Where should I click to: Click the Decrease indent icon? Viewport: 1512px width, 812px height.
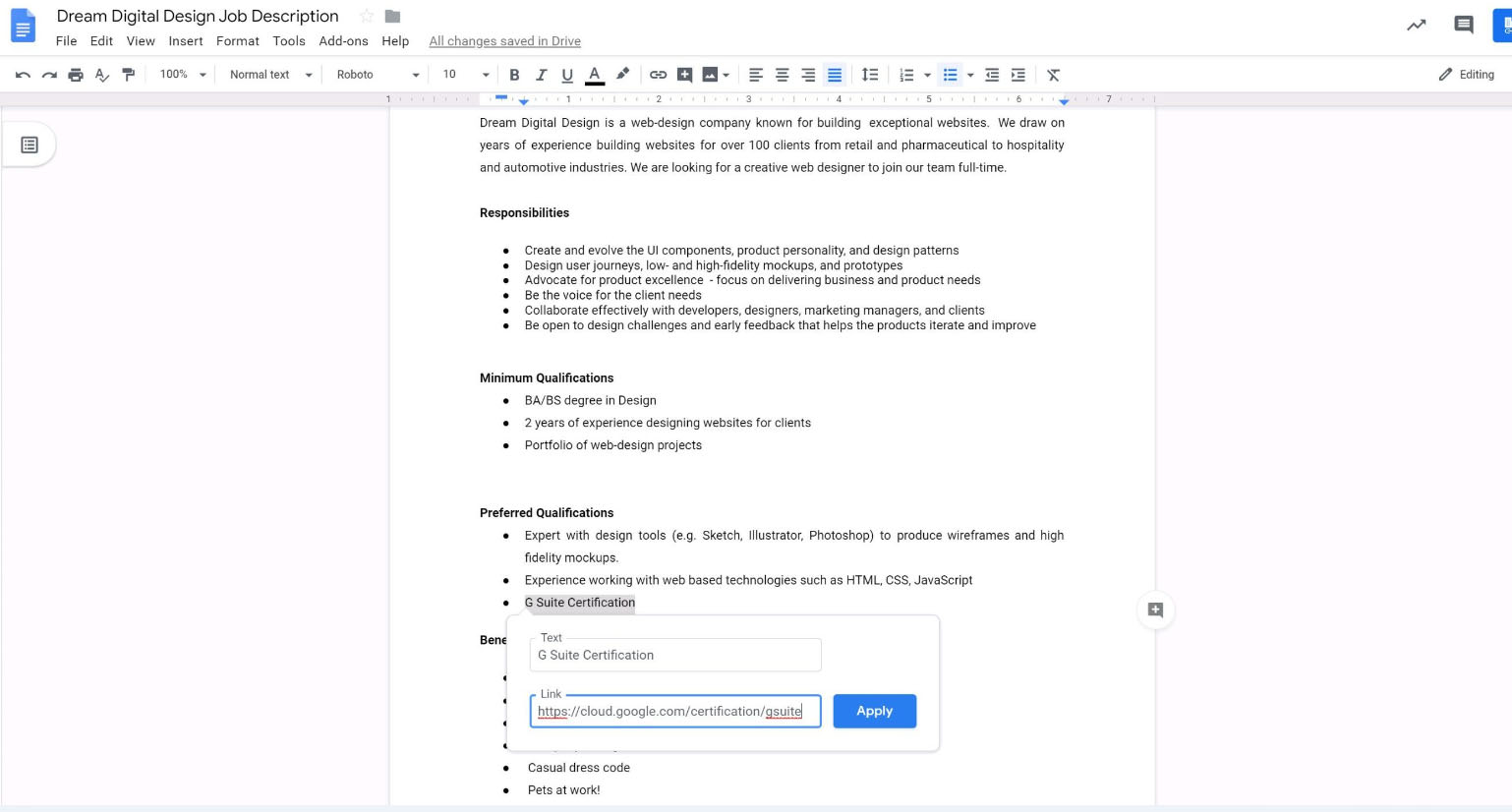[x=992, y=75]
